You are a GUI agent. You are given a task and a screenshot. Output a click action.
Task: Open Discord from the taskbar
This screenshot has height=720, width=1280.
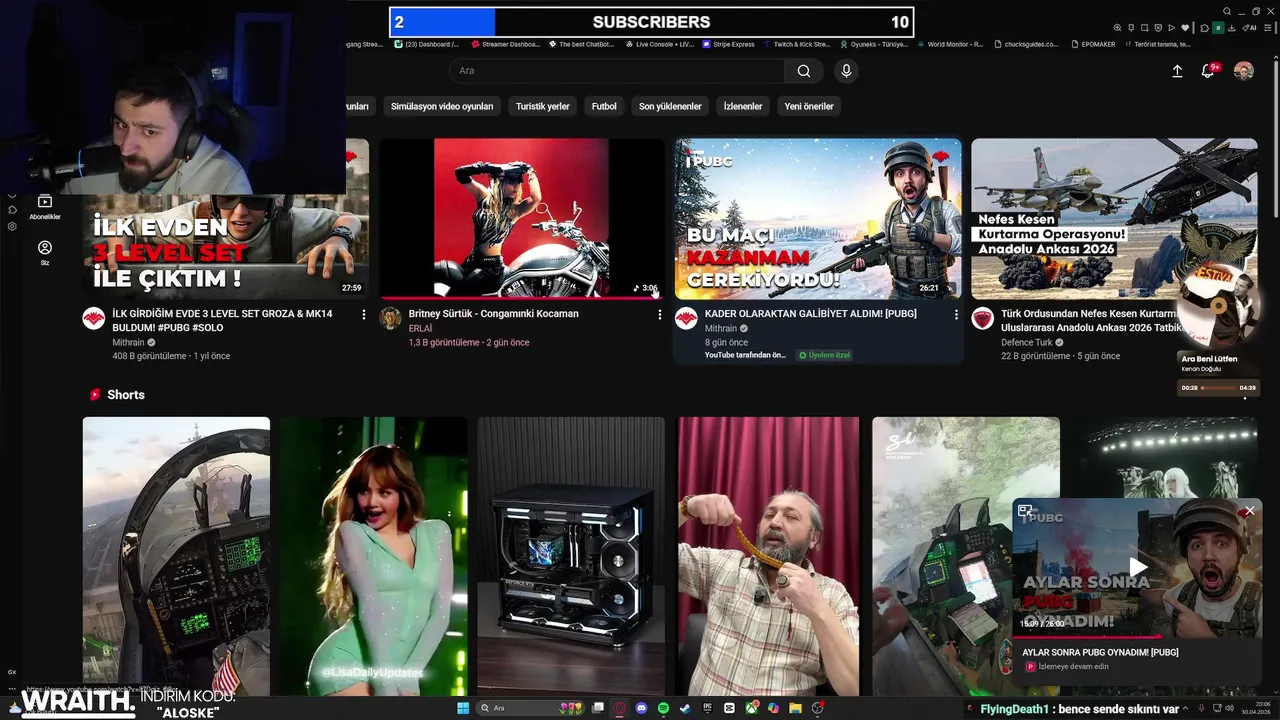[641, 708]
